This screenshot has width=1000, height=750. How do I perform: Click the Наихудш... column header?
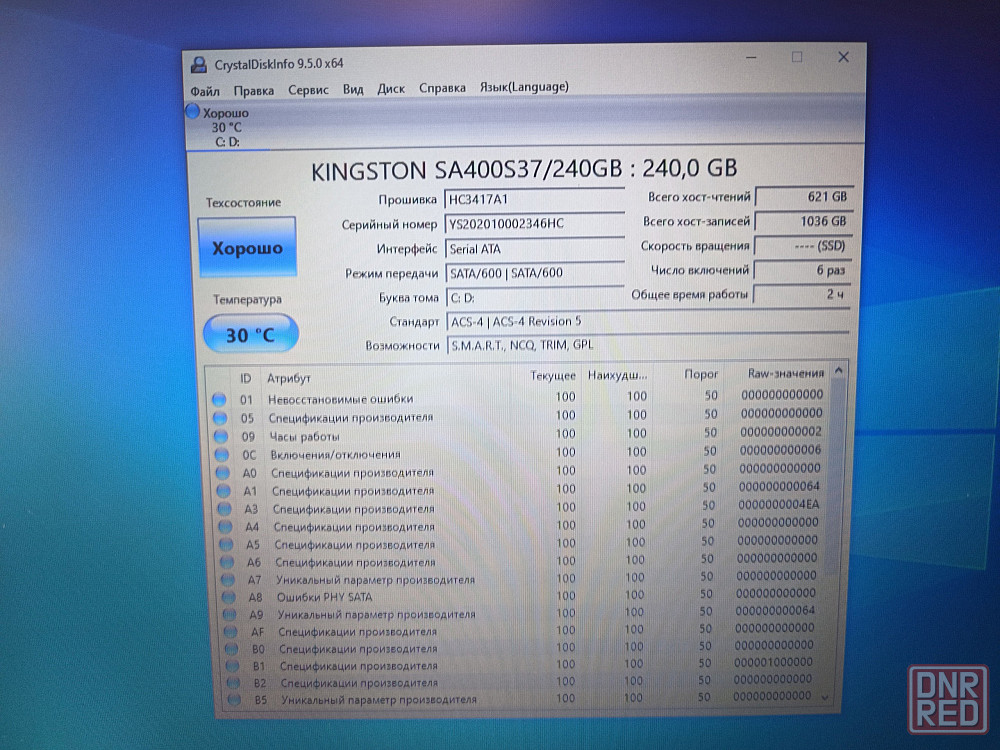[618, 375]
